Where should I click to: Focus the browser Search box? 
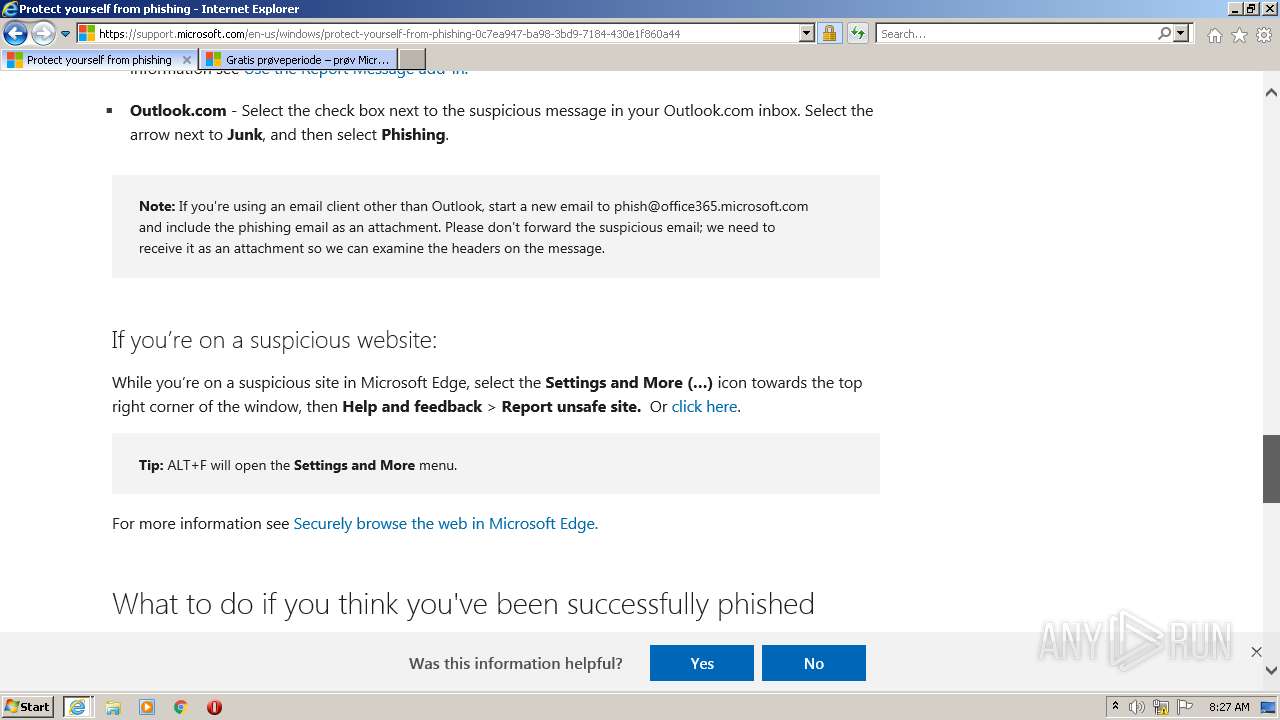coord(1016,33)
